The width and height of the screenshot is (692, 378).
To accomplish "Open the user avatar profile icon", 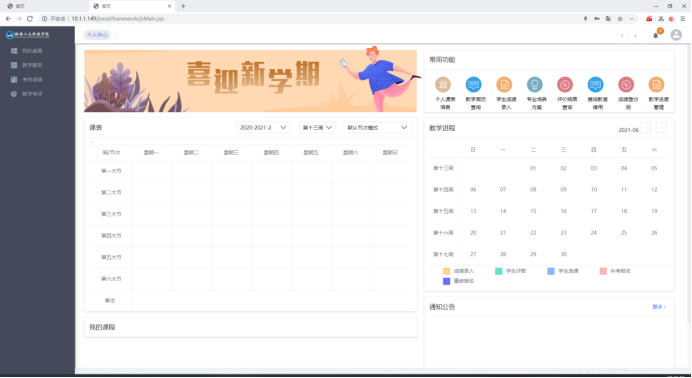I will click(x=676, y=35).
